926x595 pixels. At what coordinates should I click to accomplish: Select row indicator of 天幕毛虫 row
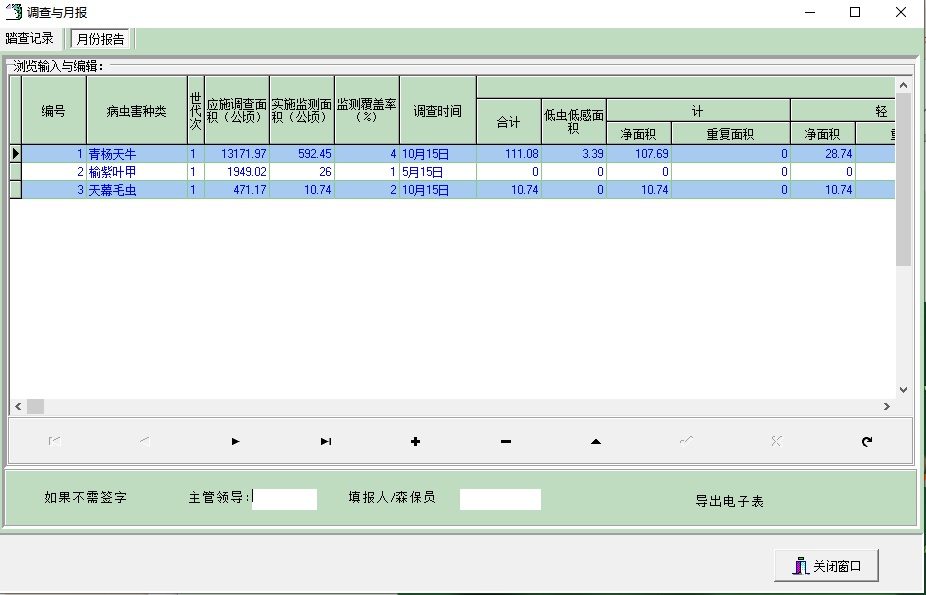coord(15,189)
